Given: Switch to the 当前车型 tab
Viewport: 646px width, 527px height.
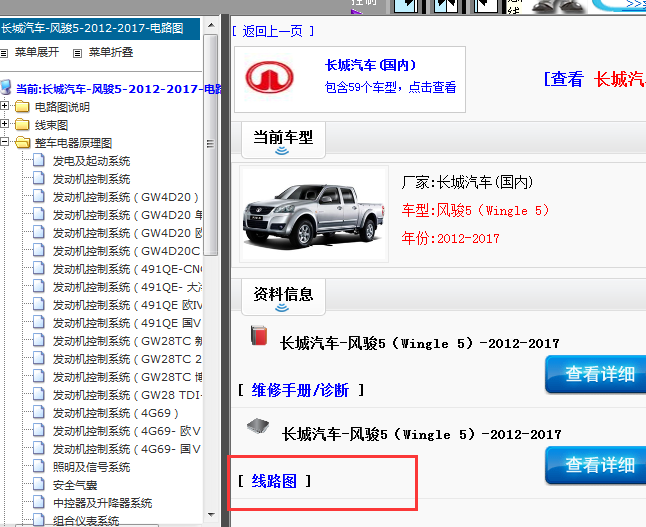Looking at the screenshot, I should [283, 140].
